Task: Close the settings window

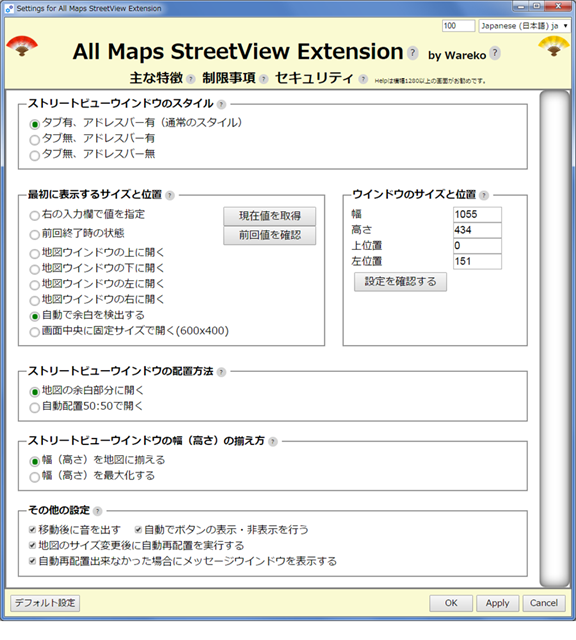Action: pyautogui.click(x=559, y=7)
